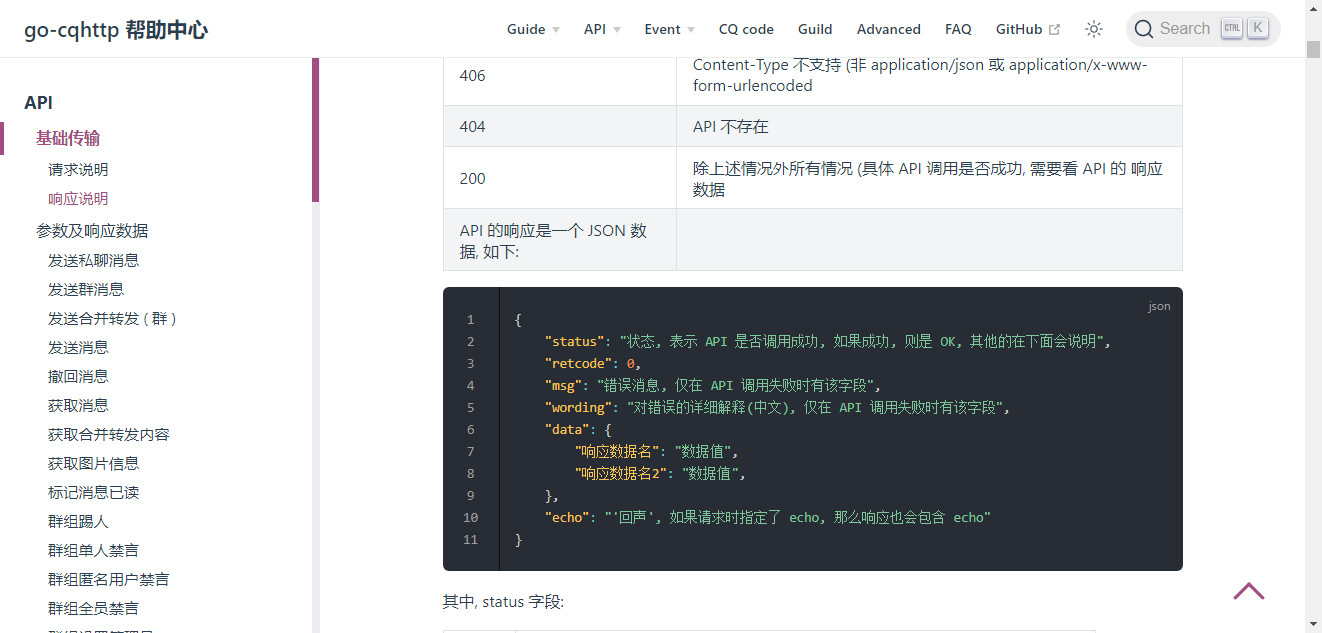Click the go-cqhttp 帮助中心 site title

(116, 30)
